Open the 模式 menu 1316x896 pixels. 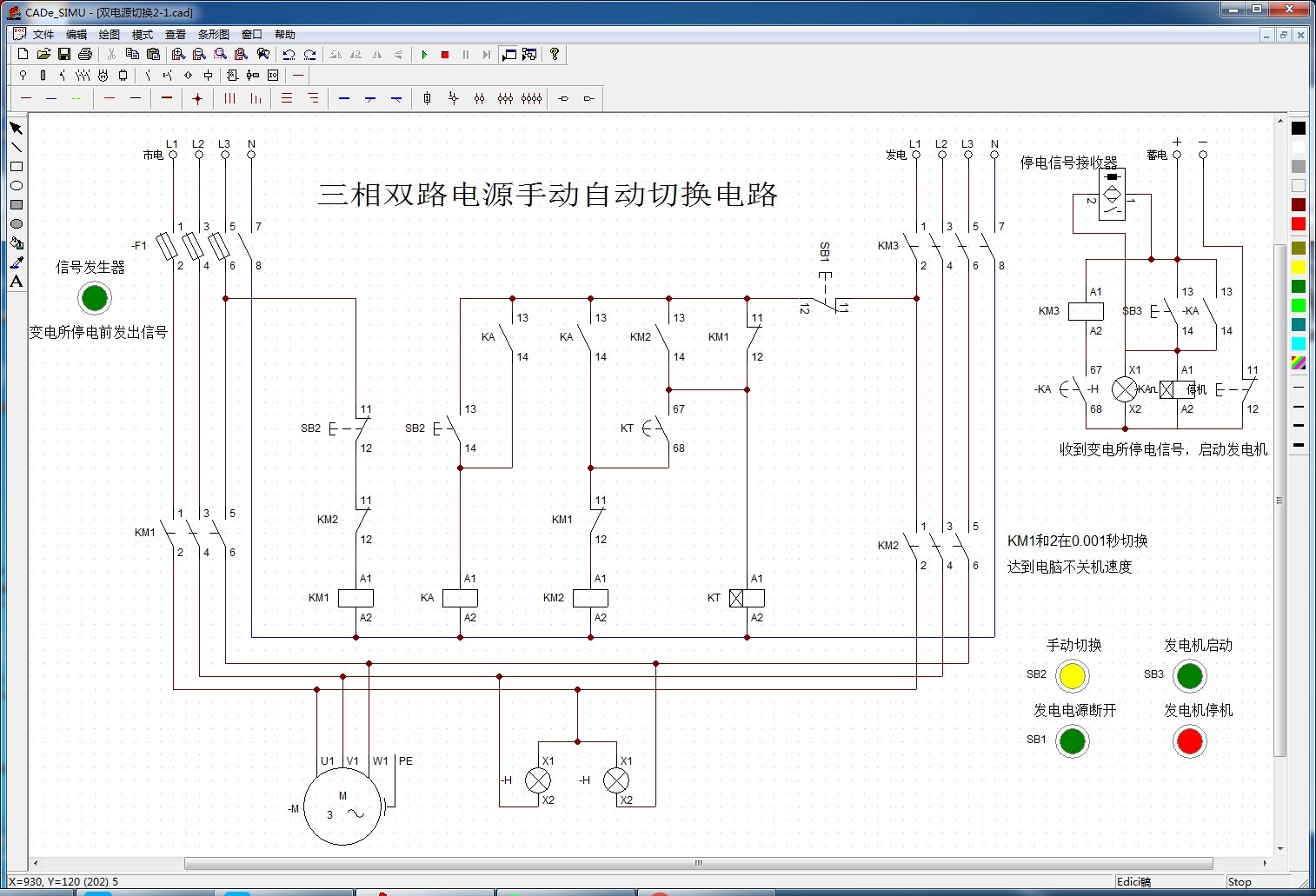pyautogui.click(x=142, y=35)
